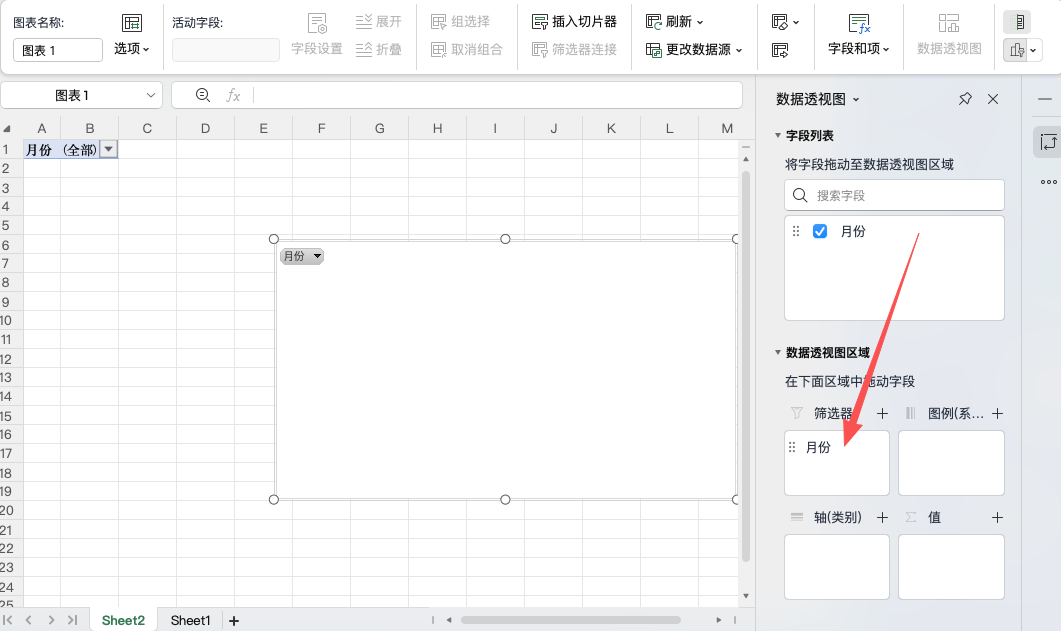This screenshot has height=631, width=1061.
Task: Click the 搜索字段 search input
Action: [893, 195]
